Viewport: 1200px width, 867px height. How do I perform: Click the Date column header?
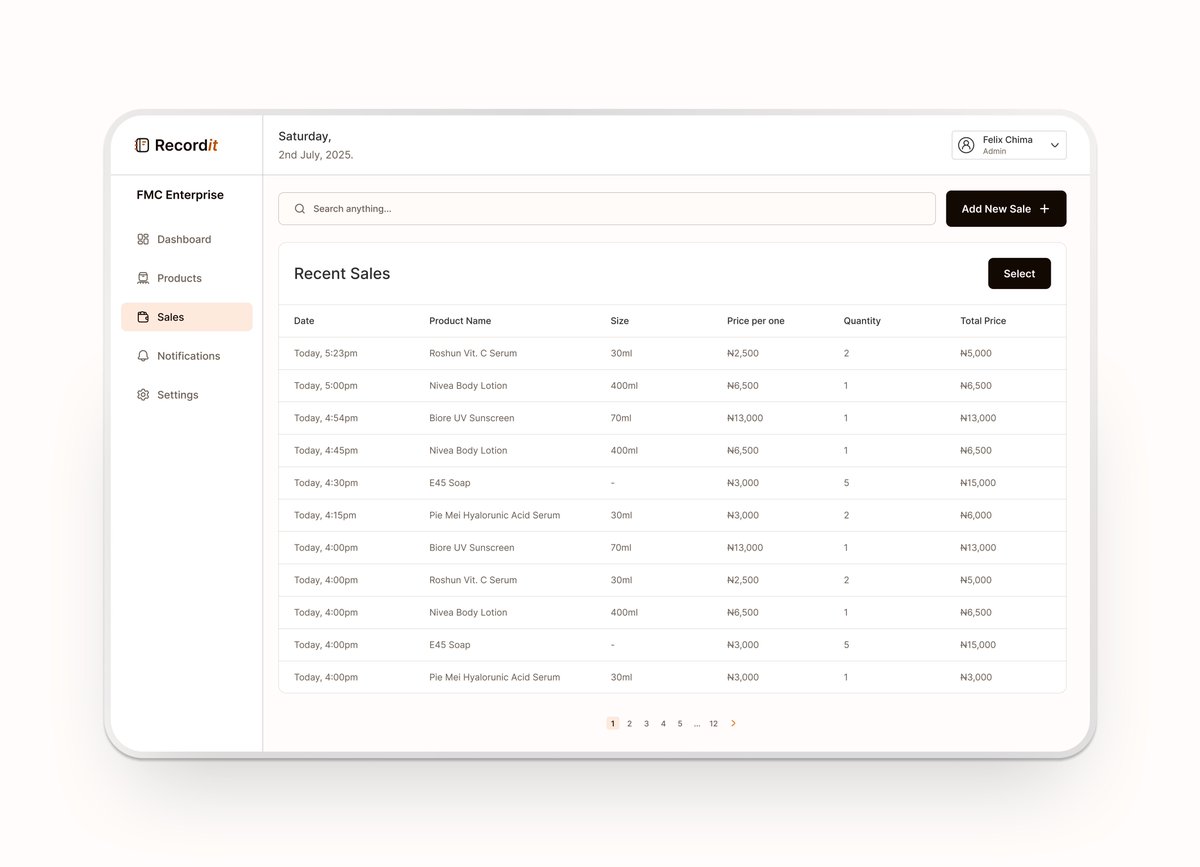[x=304, y=321]
